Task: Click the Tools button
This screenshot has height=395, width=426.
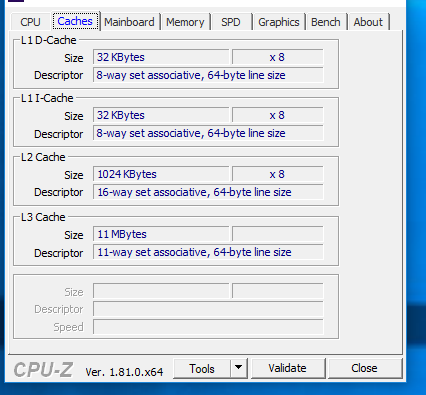Action: (x=202, y=369)
